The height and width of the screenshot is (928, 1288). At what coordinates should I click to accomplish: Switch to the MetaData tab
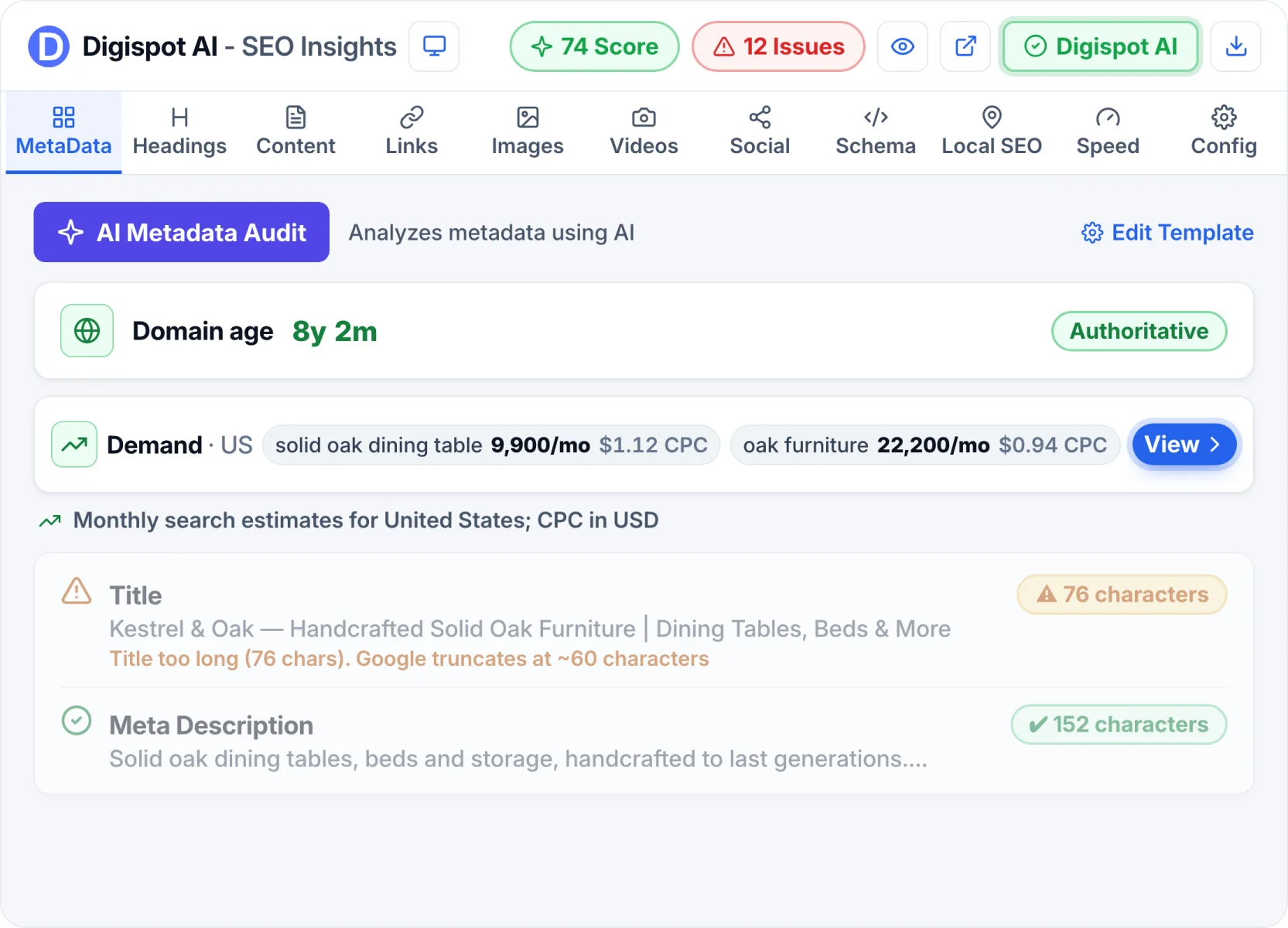point(63,132)
